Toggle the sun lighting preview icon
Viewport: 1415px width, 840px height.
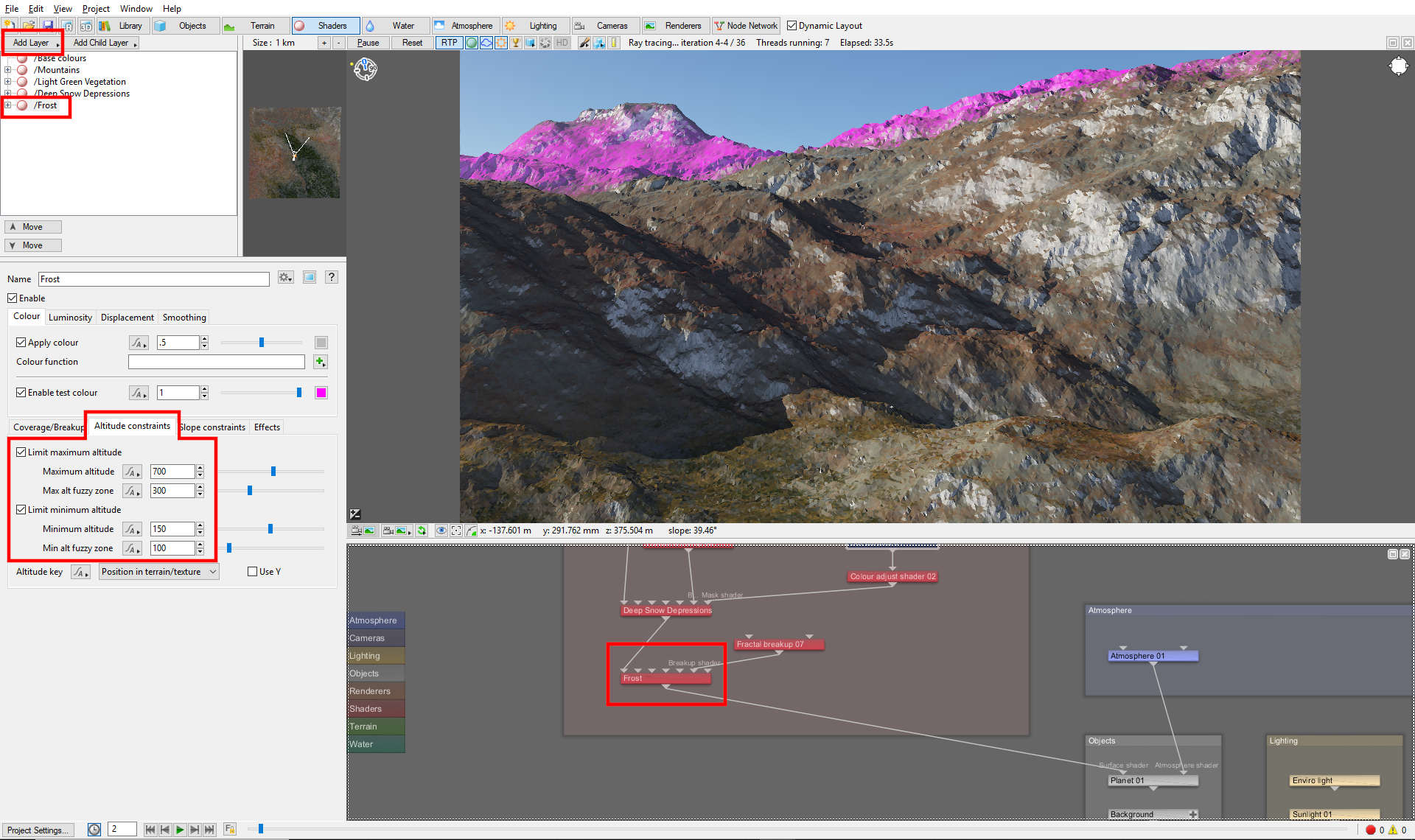[501, 43]
